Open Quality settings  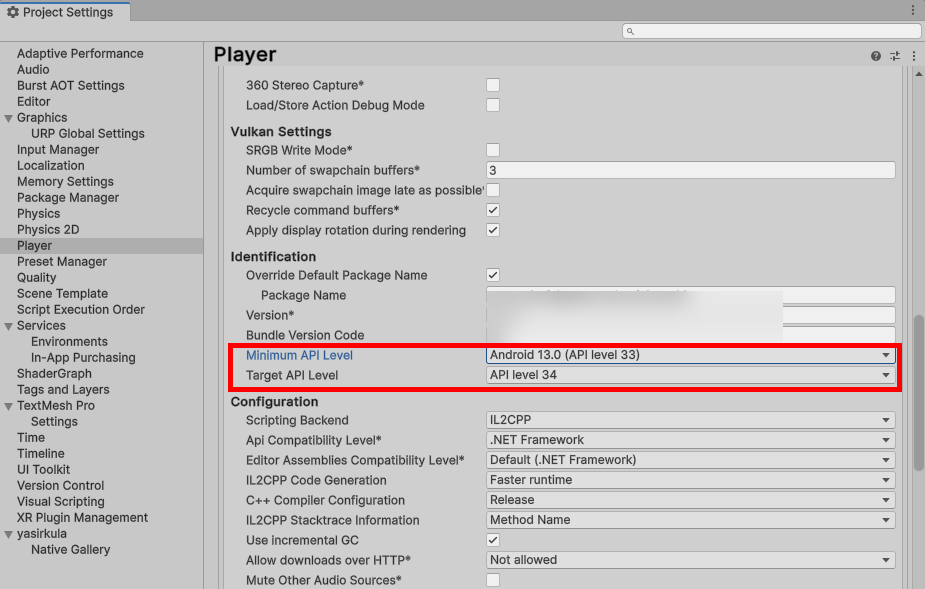tap(37, 277)
